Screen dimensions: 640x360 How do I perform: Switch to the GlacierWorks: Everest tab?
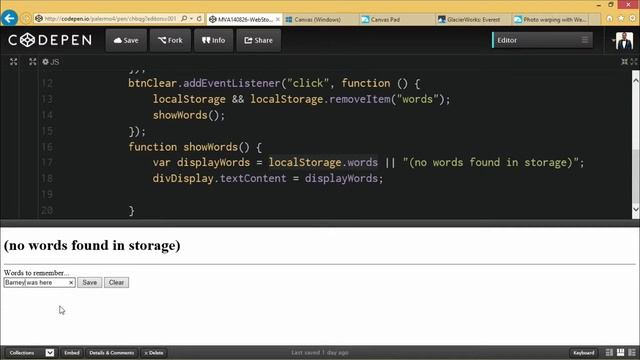click(473, 19)
